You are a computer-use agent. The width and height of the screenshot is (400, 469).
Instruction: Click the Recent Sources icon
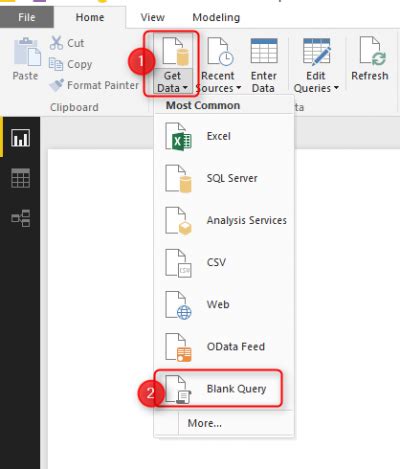221,51
